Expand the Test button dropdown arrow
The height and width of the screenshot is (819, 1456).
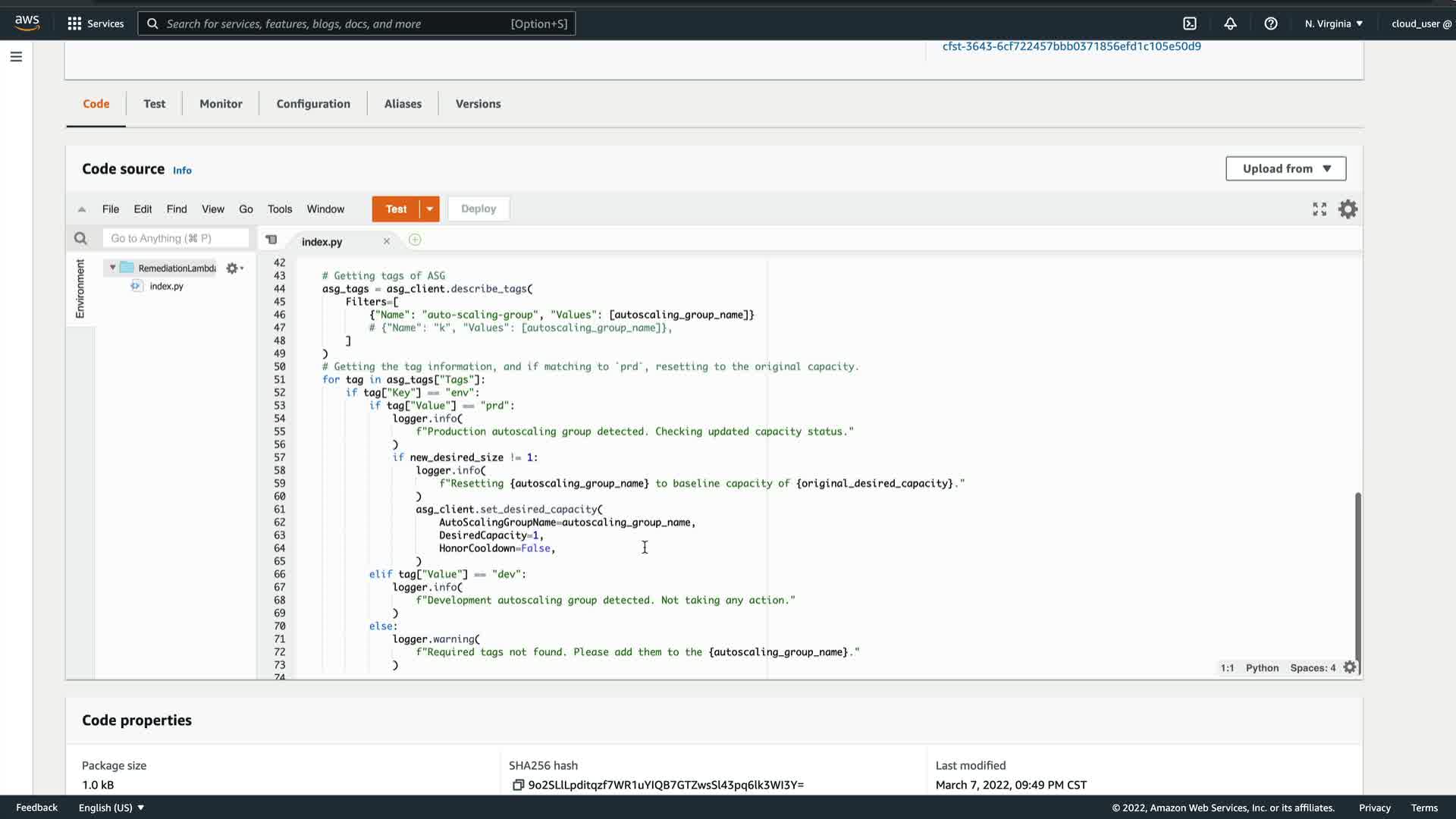[430, 209]
